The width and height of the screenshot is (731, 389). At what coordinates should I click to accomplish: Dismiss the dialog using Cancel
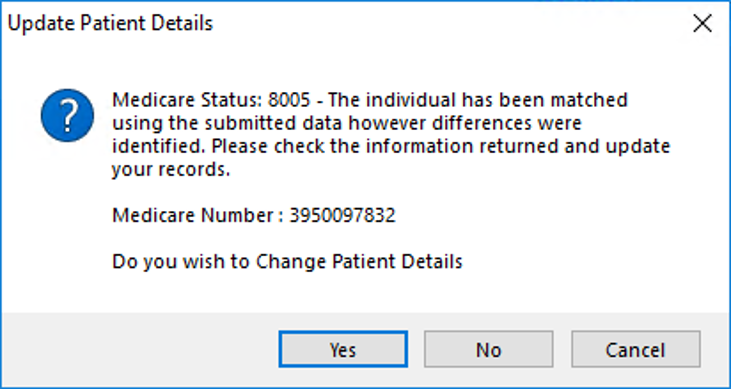(635, 349)
